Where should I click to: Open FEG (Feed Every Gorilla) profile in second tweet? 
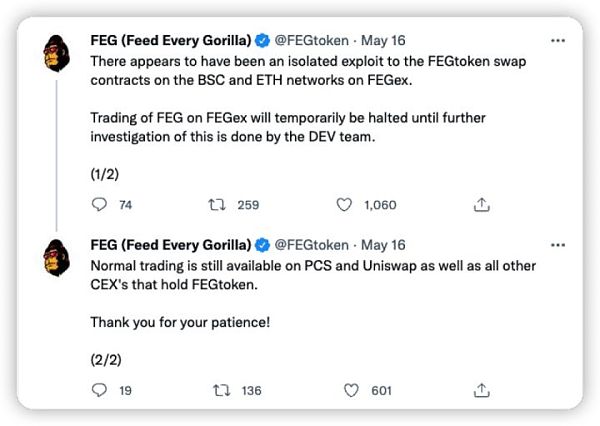[171, 244]
